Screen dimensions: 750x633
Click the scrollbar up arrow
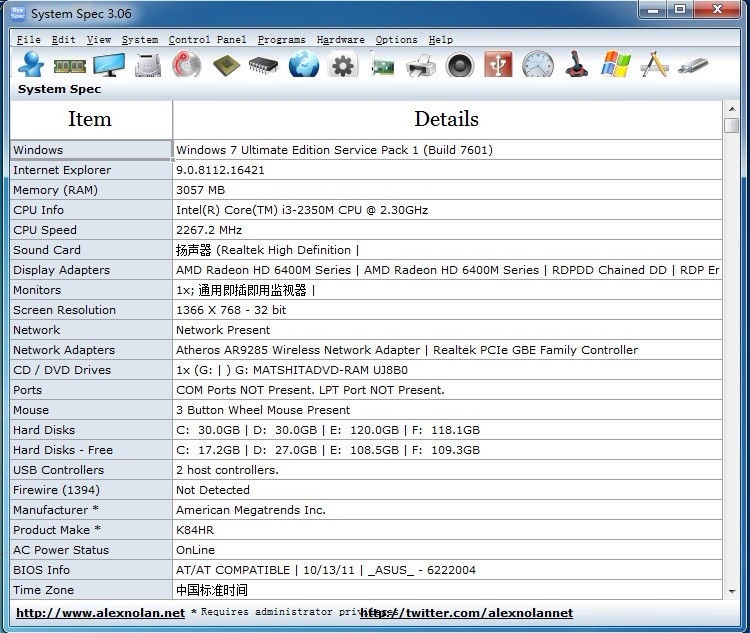click(x=731, y=108)
